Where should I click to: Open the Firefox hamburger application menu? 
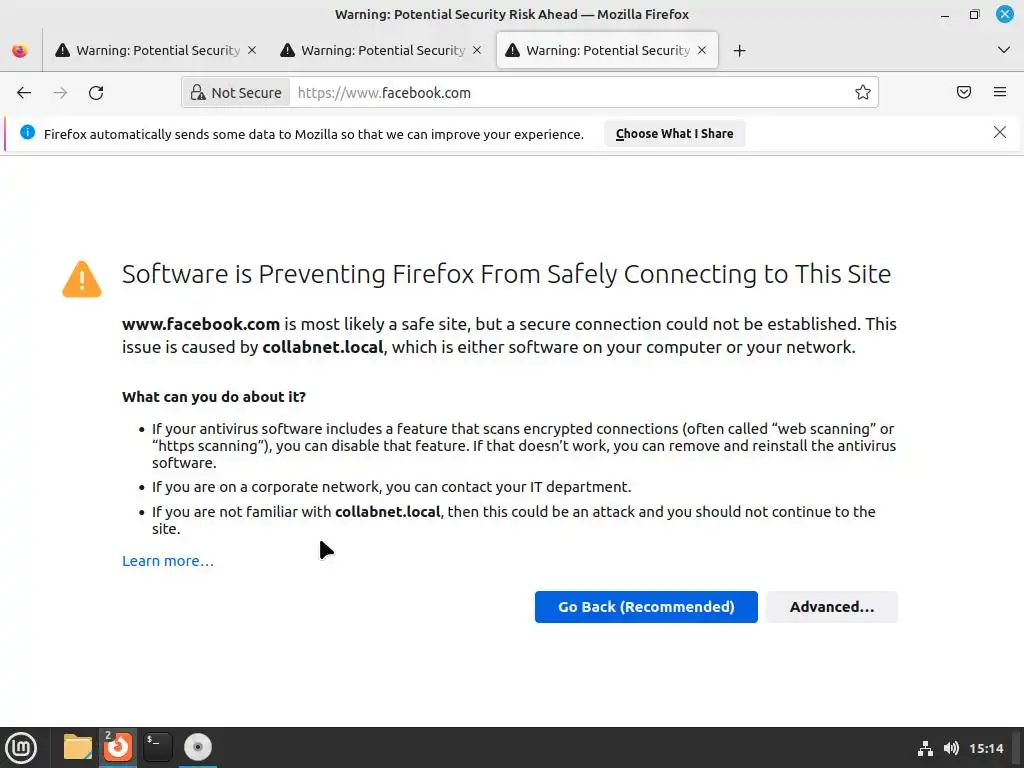tap(1000, 93)
